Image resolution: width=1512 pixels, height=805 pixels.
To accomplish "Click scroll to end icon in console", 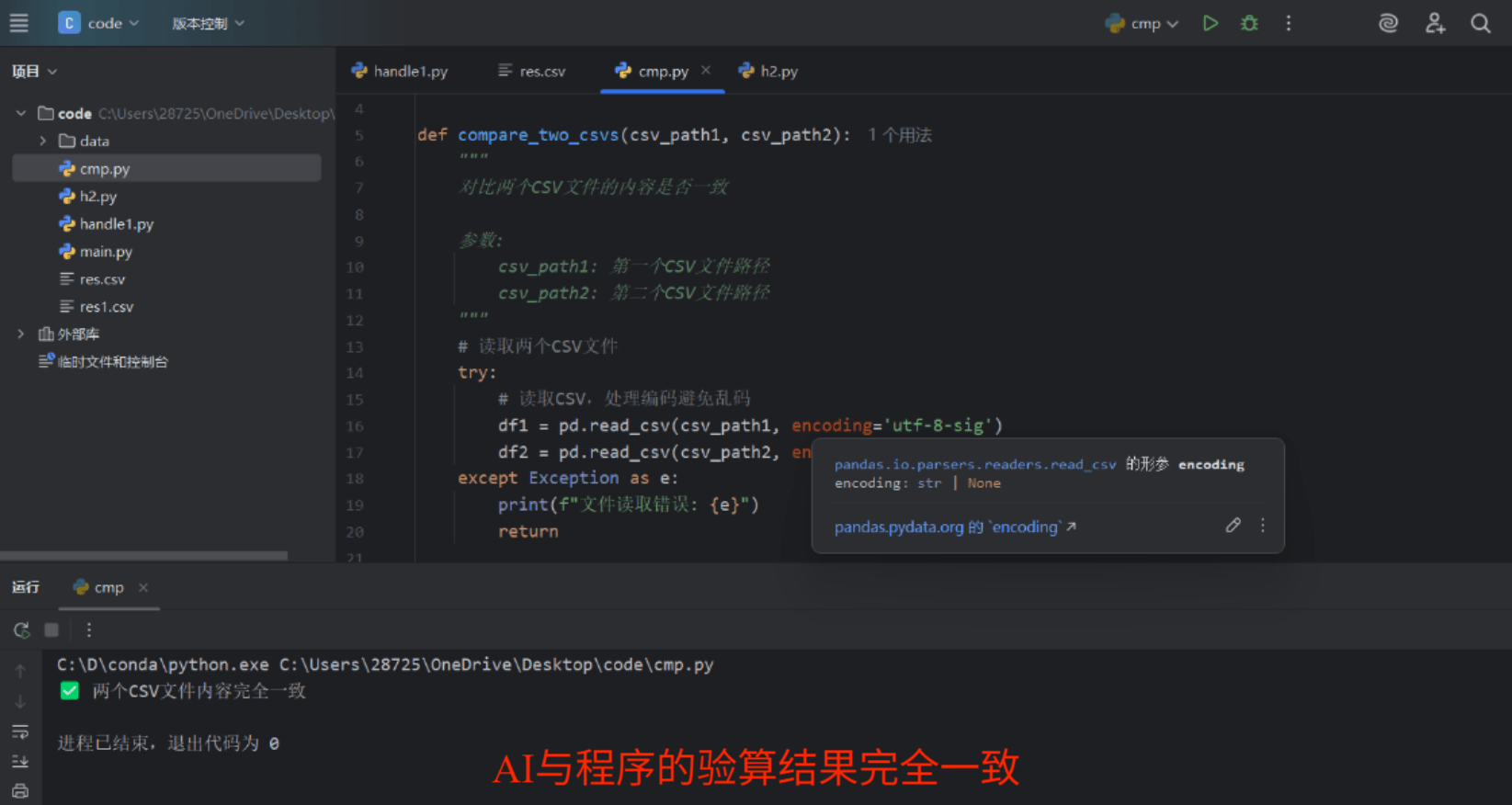I will tap(20, 761).
